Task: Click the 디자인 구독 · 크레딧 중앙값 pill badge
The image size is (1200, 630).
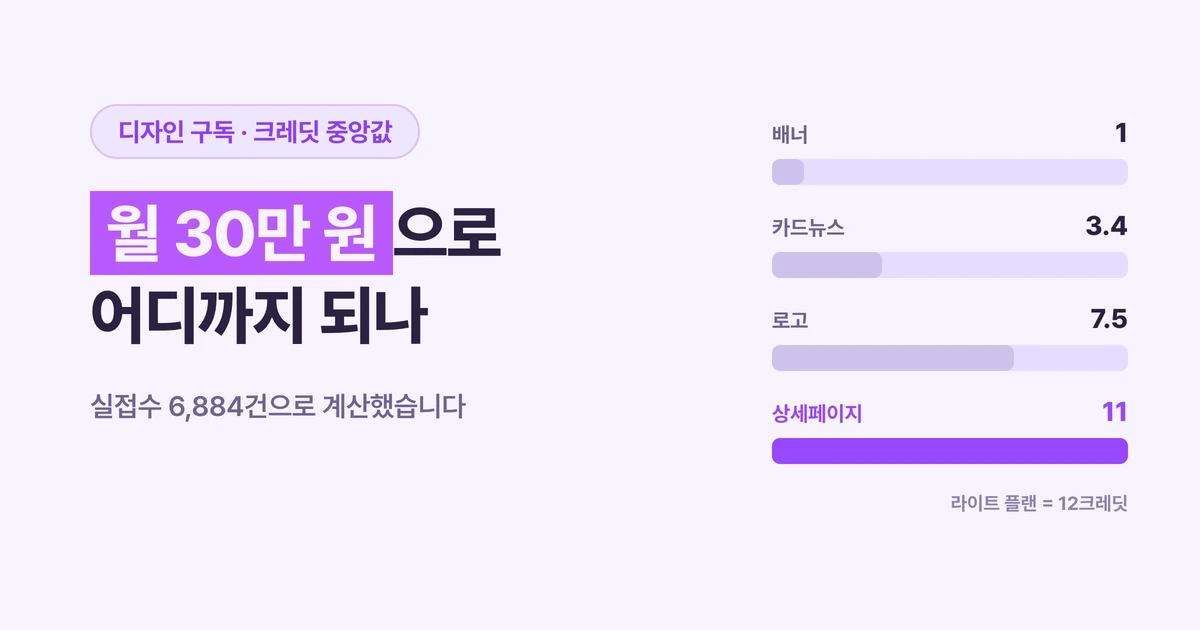Action: (x=255, y=131)
